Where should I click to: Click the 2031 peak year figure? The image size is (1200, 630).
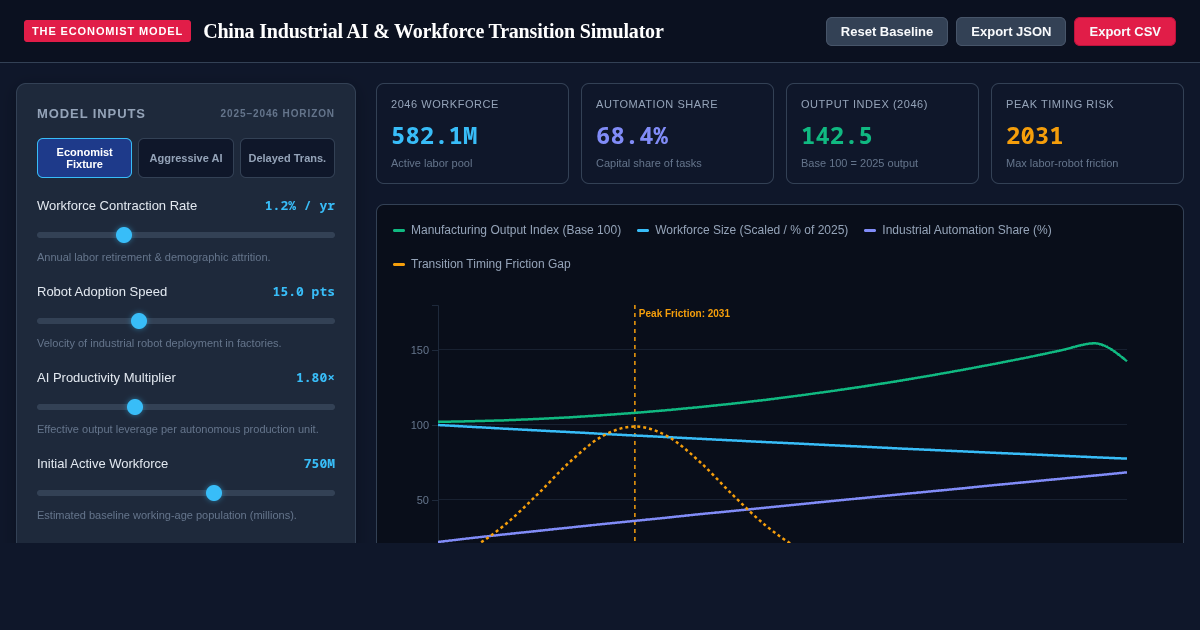pyautogui.click(x=1034, y=136)
